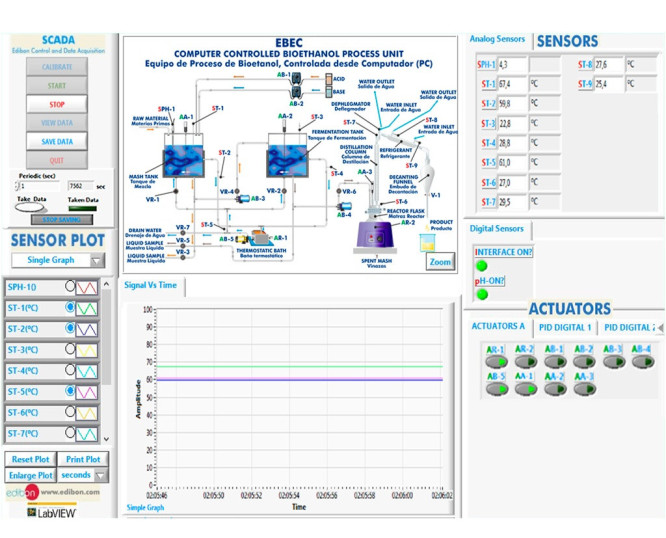Open the Digital Sensors tab
The image size is (666, 538).
pos(497,229)
